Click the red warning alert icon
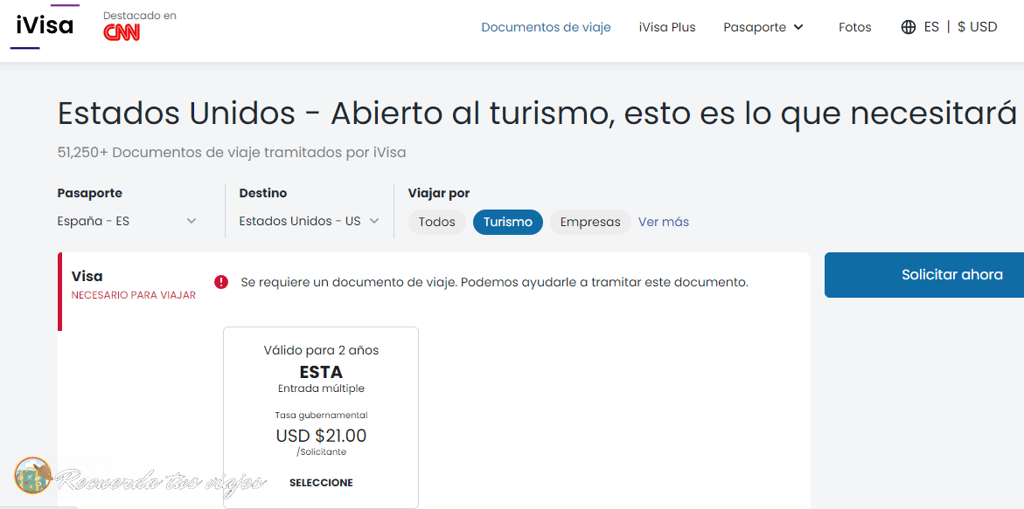 coord(221,282)
